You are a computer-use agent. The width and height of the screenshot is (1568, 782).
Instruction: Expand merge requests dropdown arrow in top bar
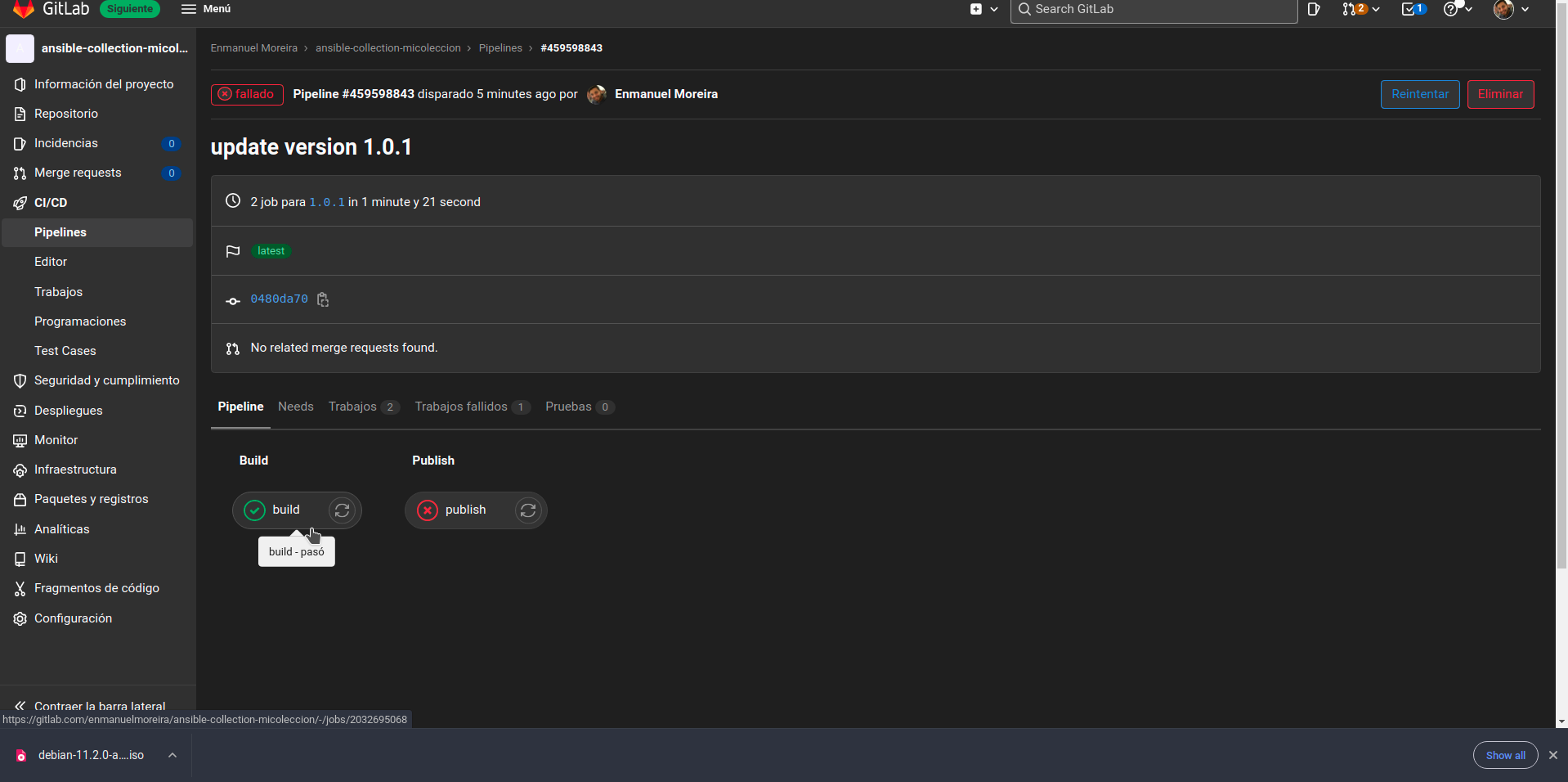coord(1376,9)
